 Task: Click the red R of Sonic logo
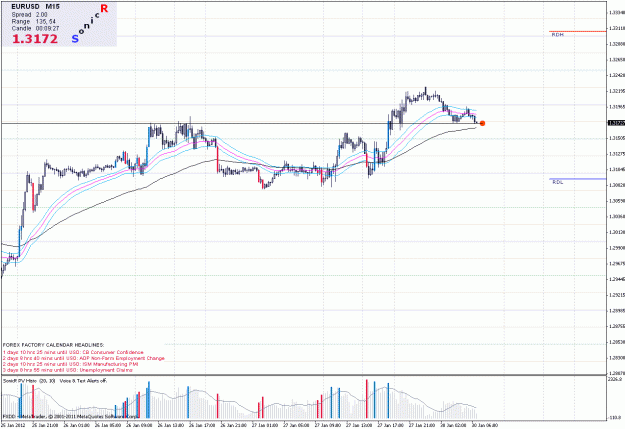104,8
